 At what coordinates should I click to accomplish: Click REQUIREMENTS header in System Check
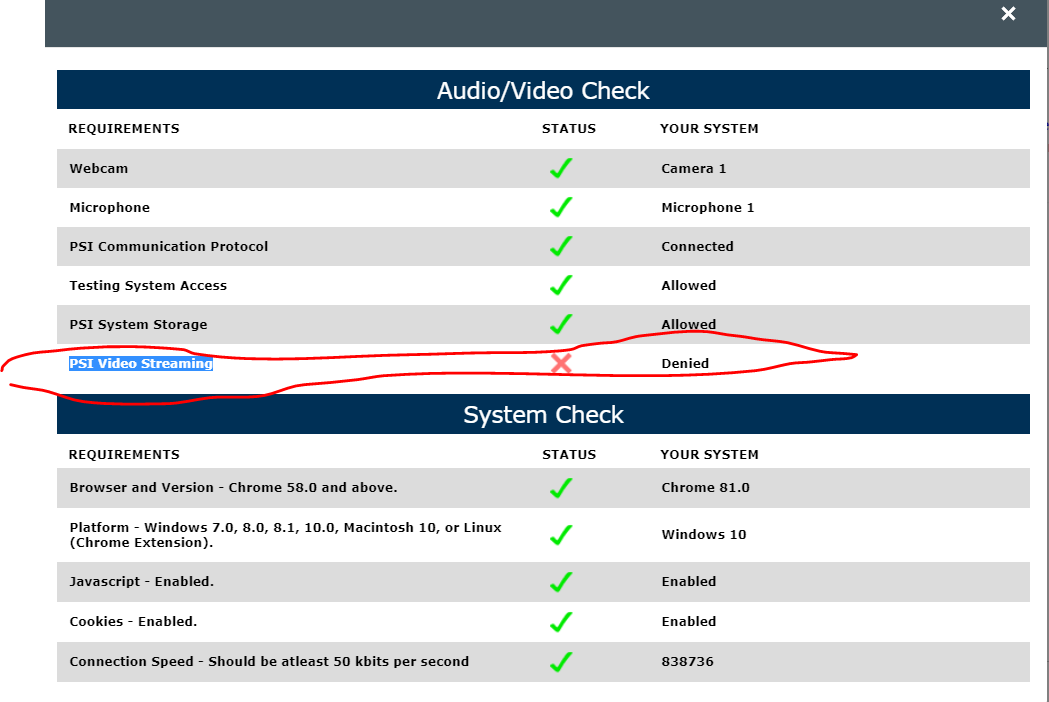pos(124,454)
